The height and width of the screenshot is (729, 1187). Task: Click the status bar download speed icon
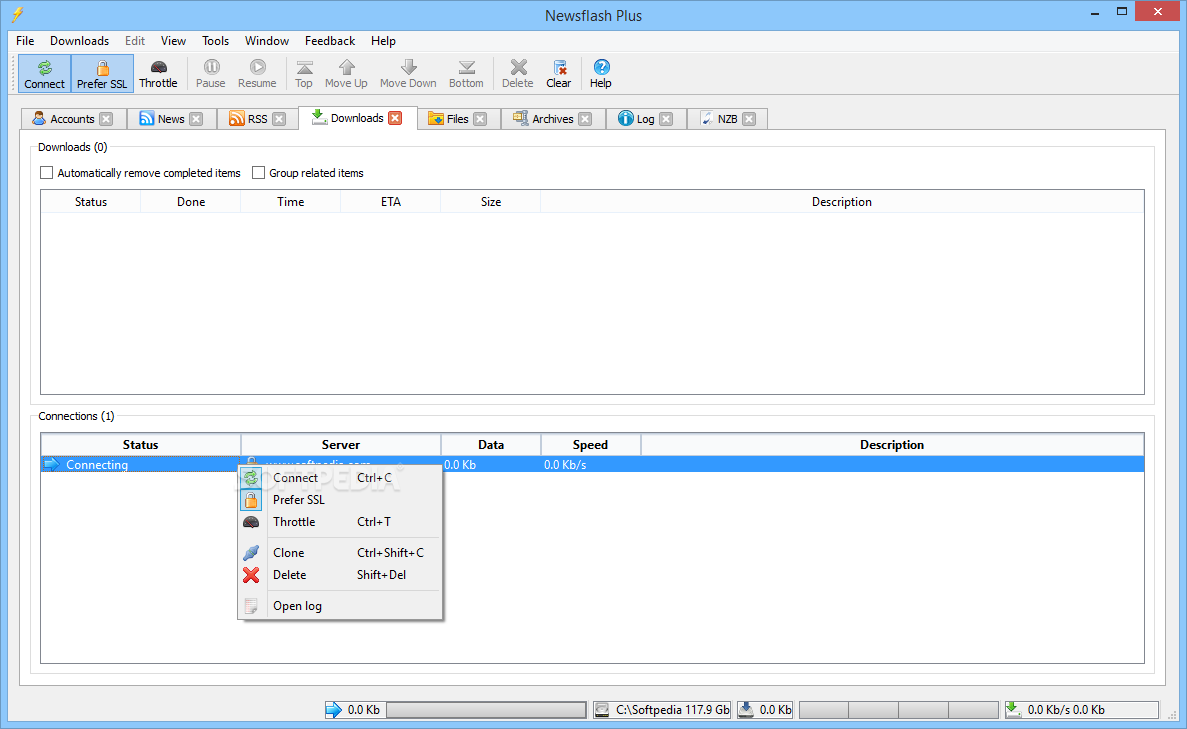(1013, 709)
